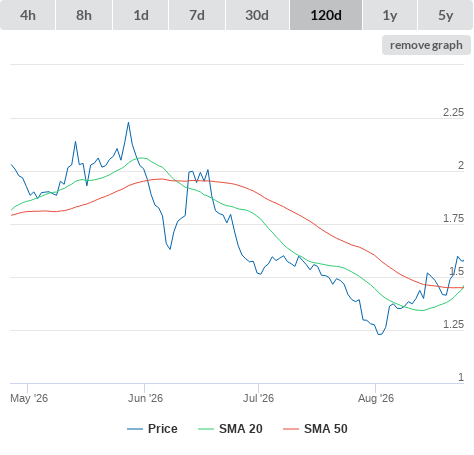This screenshot has height=455, width=474.
Task: Click the green SMA 20 legend marker
Action: (x=206, y=429)
